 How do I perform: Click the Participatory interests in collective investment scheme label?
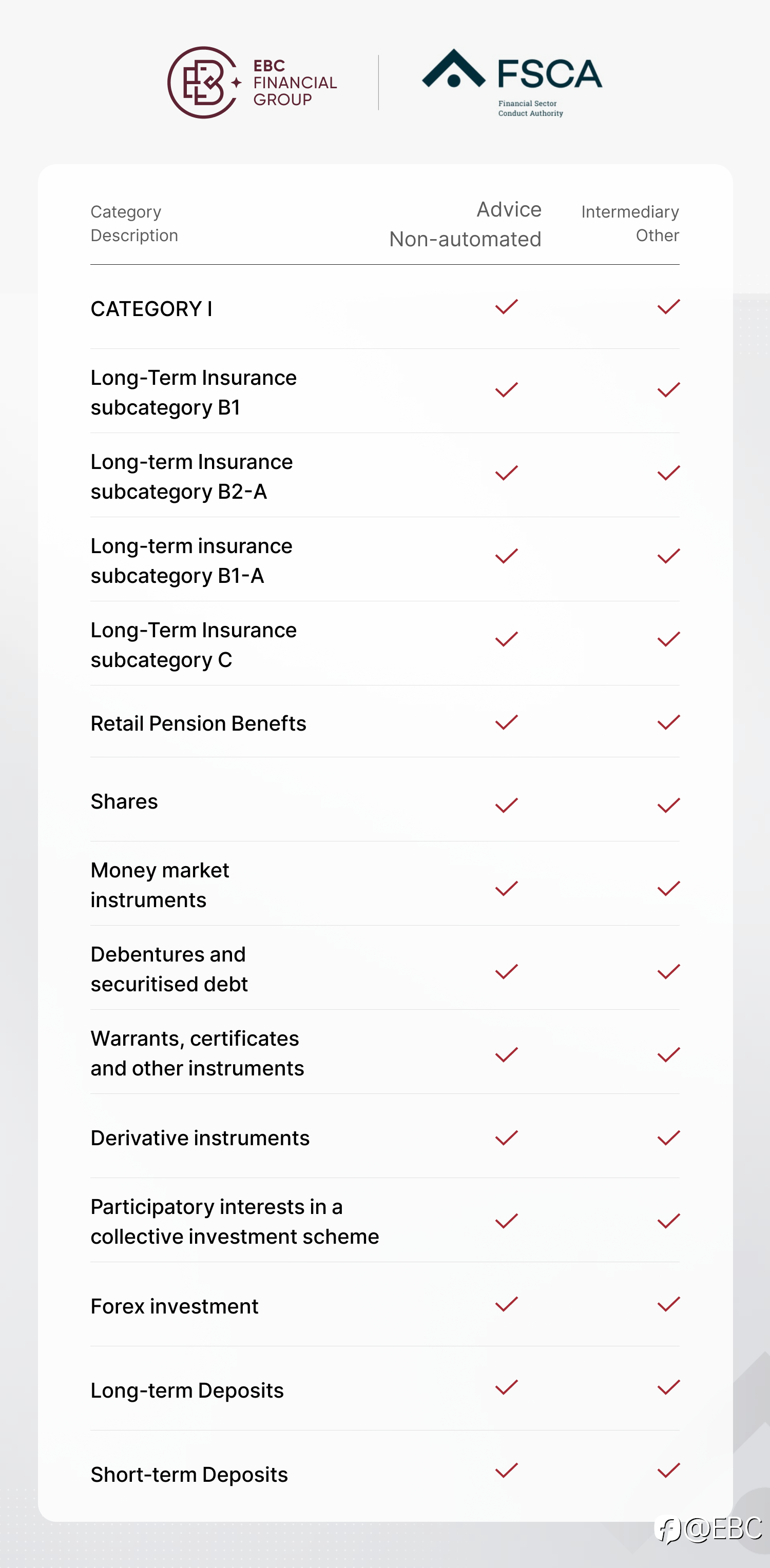[x=235, y=1222]
